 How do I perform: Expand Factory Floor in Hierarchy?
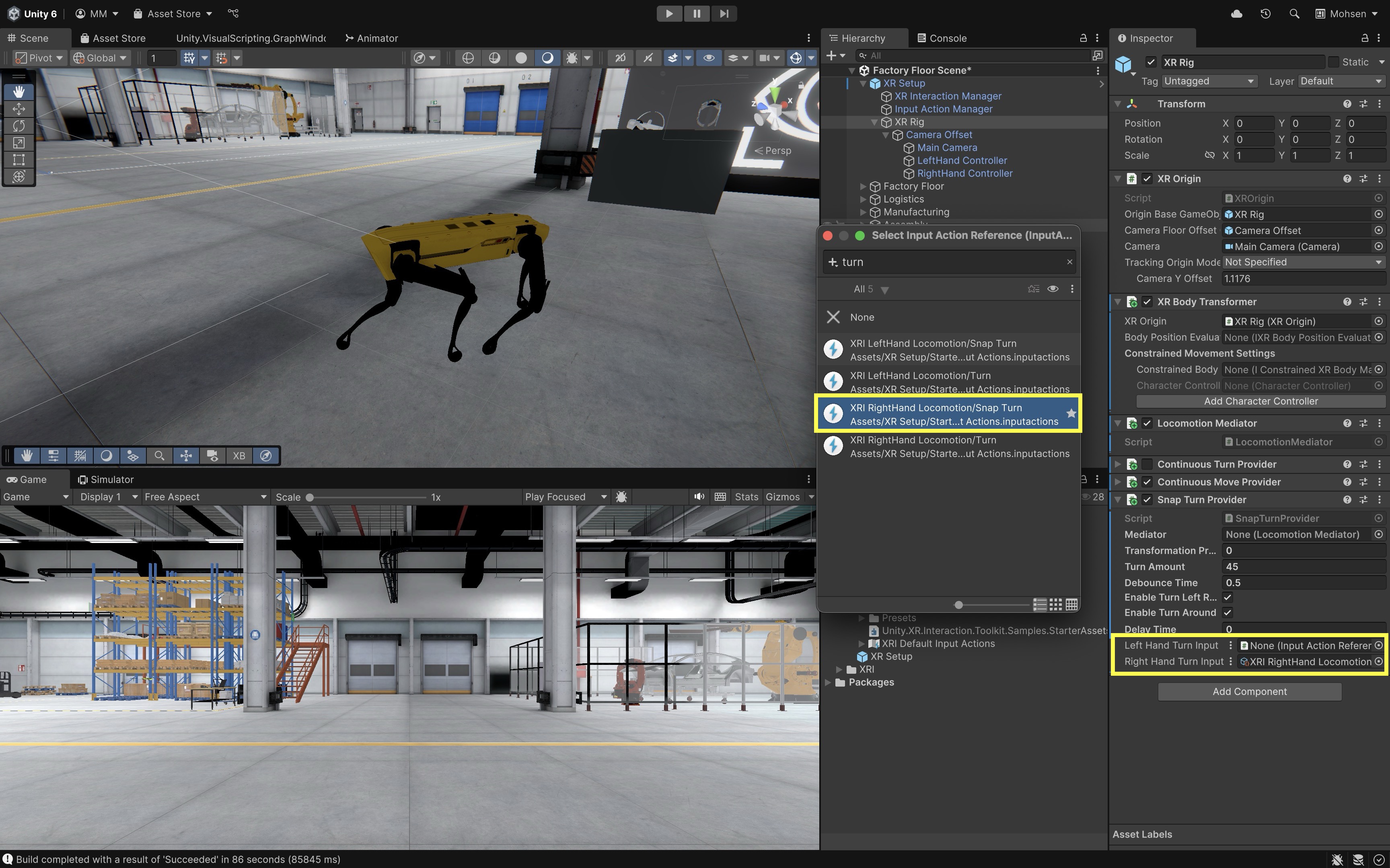(863, 186)
